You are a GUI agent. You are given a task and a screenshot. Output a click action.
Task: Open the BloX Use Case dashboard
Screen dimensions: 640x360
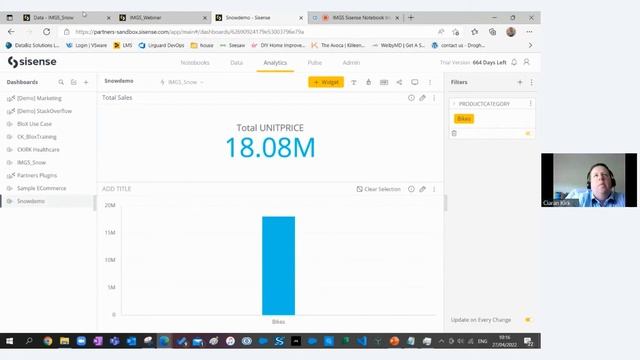(34, 124)
